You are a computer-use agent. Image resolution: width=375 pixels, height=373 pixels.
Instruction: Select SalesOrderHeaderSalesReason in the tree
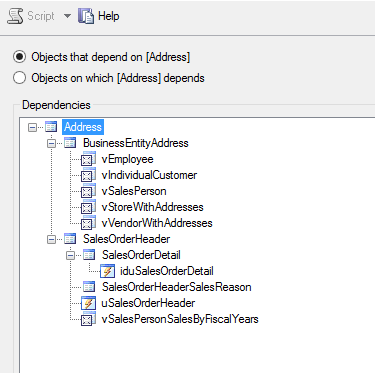tap(177, 287)
